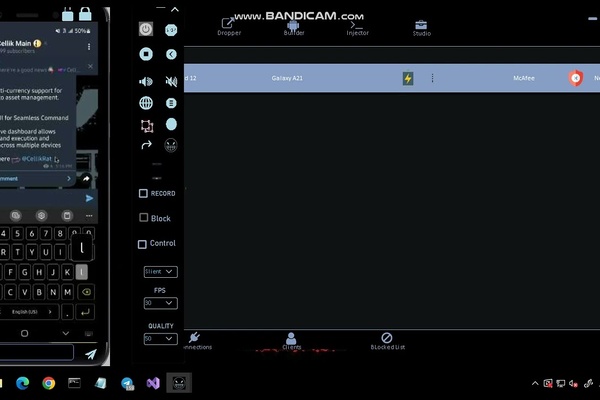Tick the Block checkbox
Image resolution: width=600 pixels, height=400 pixels.
pos(143,218)
